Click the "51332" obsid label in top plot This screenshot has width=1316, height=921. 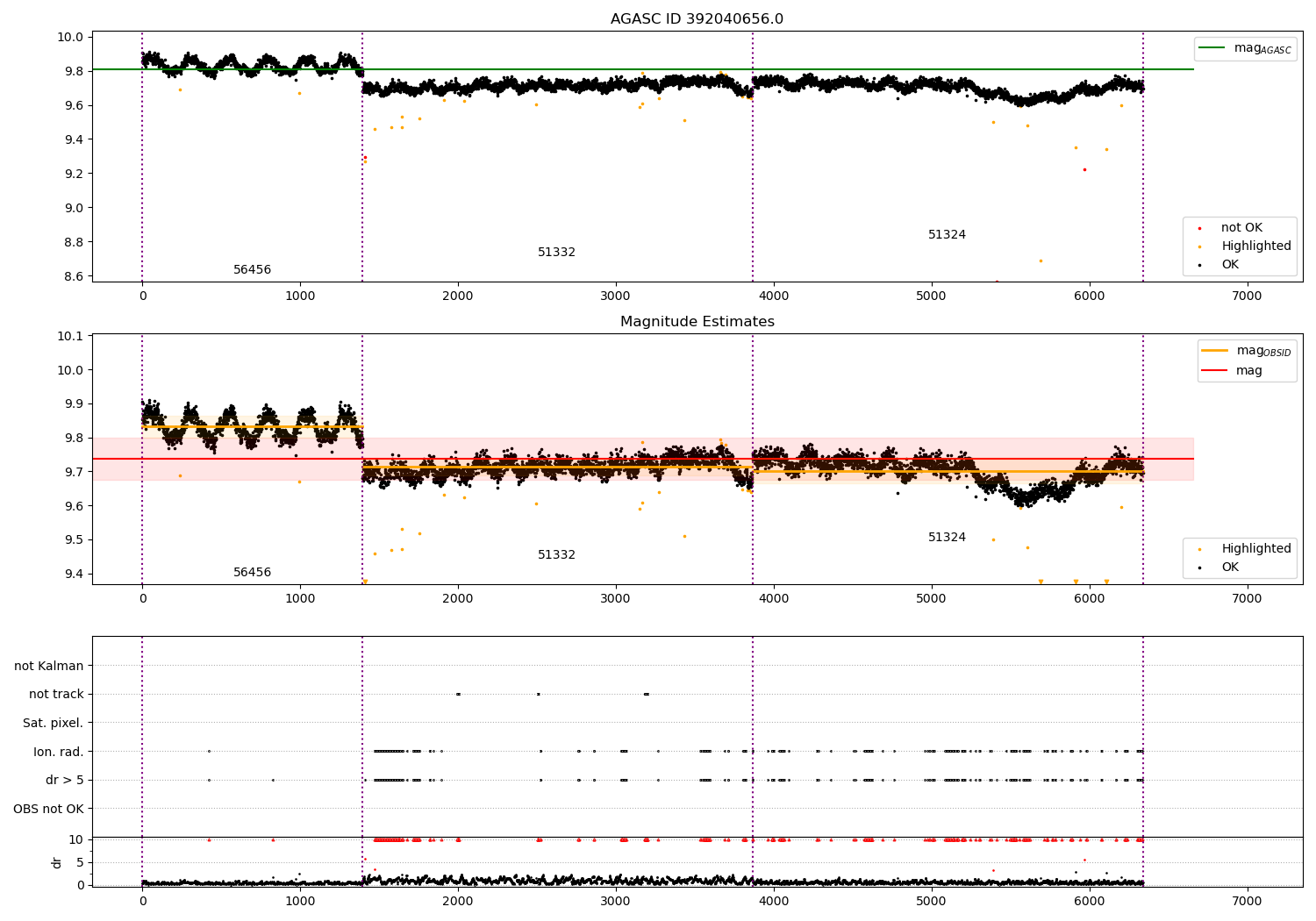[556, 253]
